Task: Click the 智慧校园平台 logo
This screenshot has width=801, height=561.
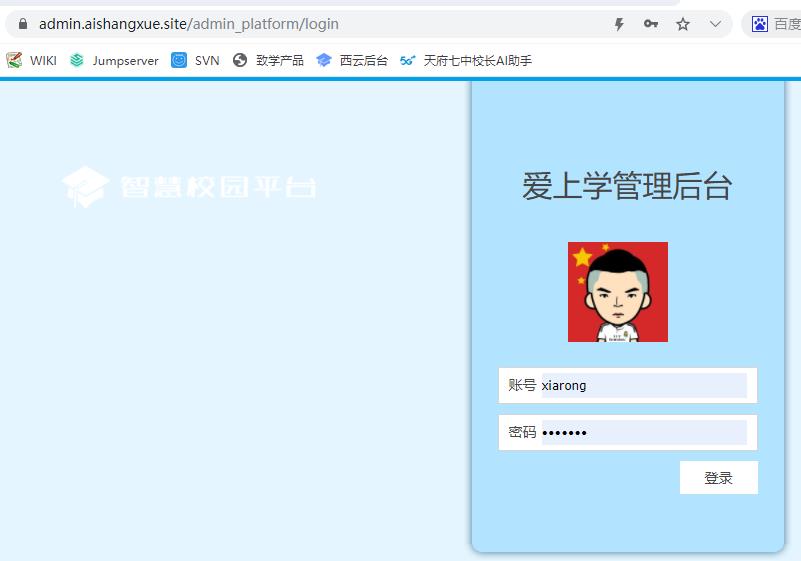Action: tap(189, 187)
